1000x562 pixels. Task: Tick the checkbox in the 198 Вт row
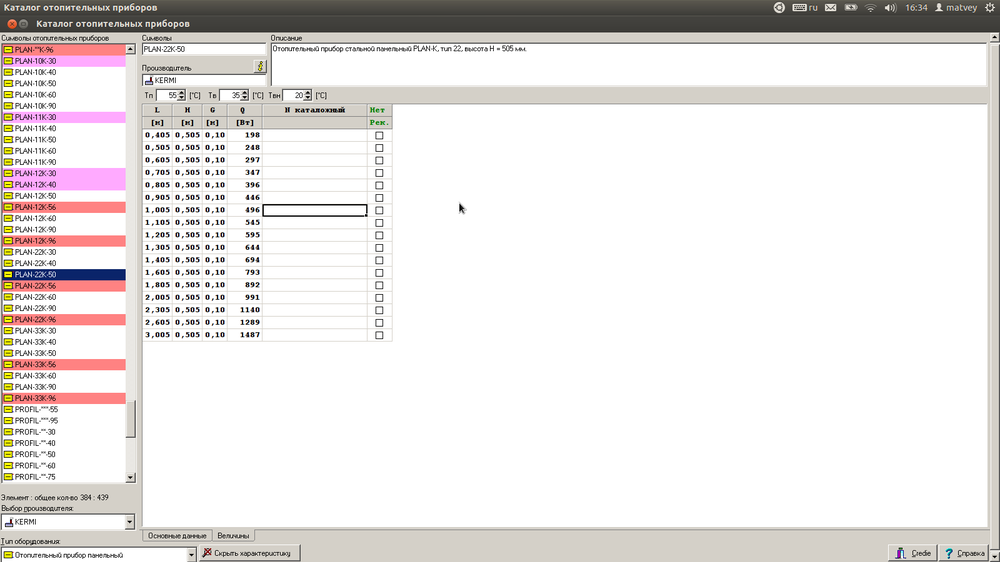pyautogui.click(x=379, y=135)
